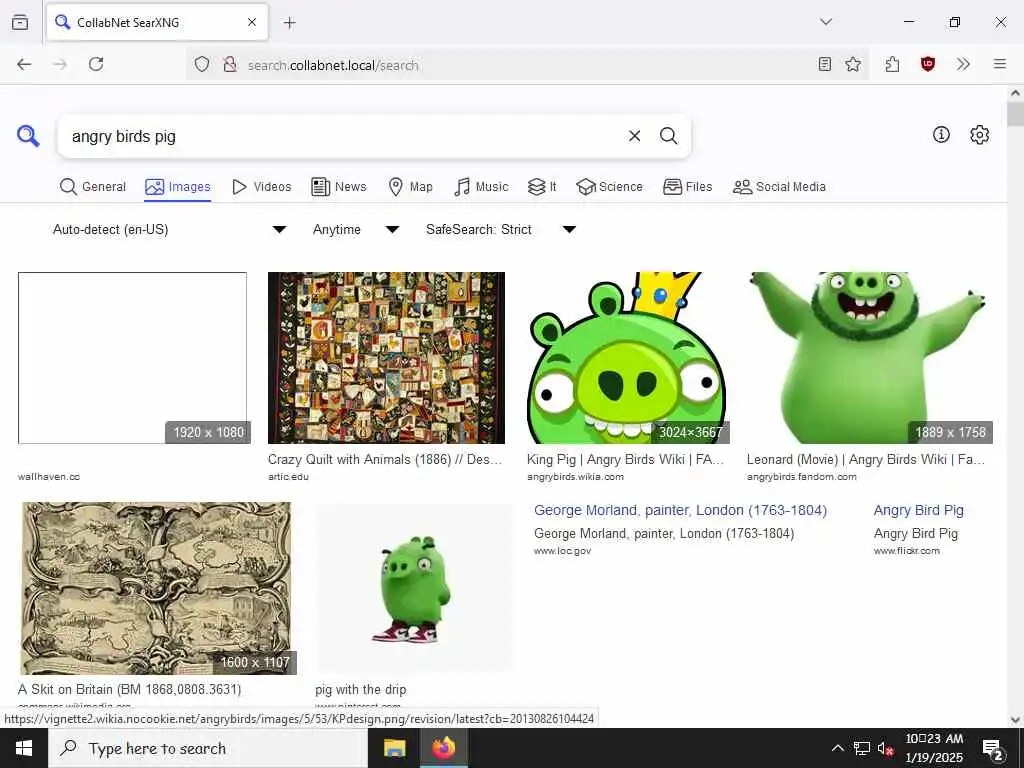
Task: Switch to the IT category
Action: tap(542, 187)
